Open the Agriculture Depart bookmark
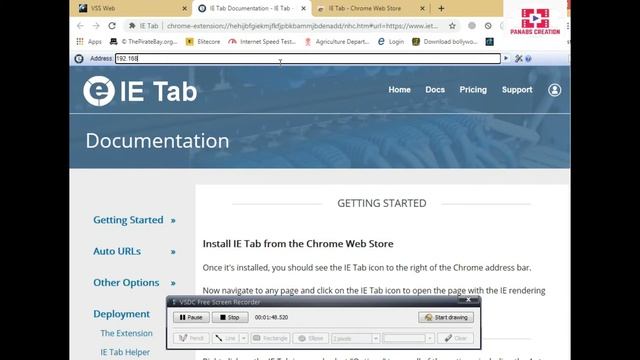This screenshot has height=360, width=640. coord(337,42)
